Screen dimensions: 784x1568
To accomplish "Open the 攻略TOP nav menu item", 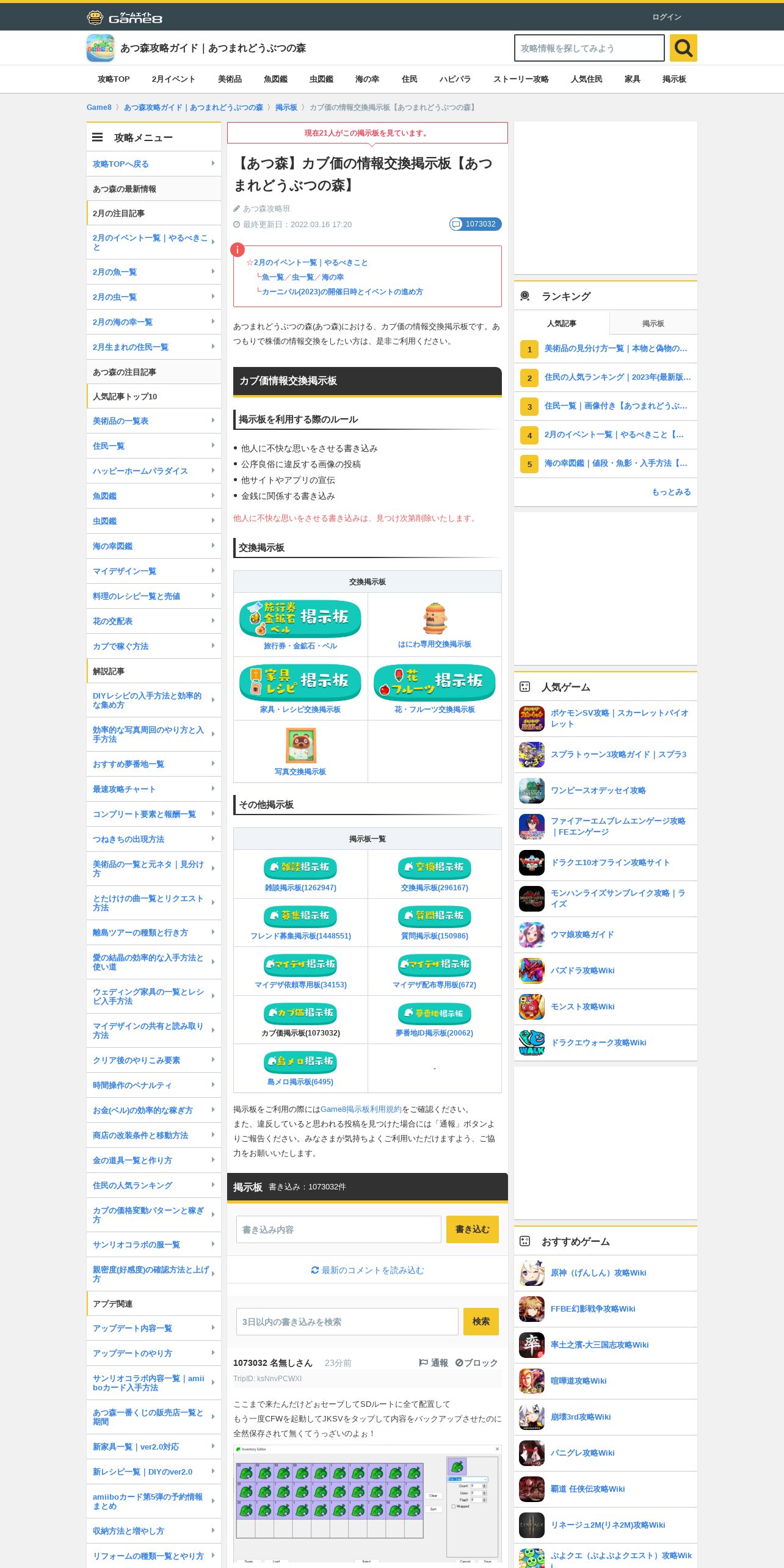I will [x=114, y=79].
